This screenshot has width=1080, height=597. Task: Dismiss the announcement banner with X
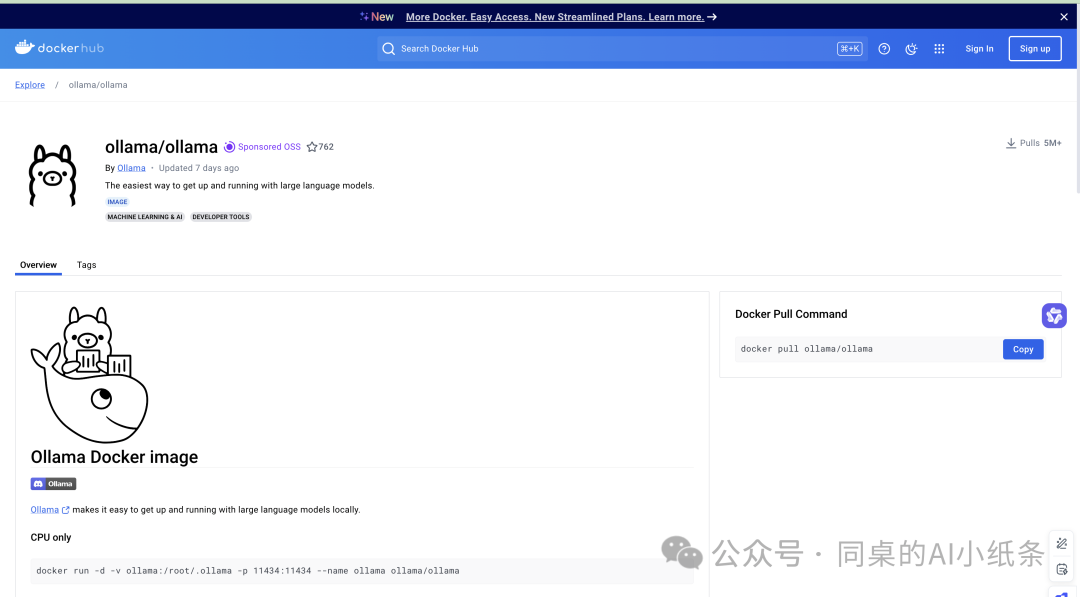1063,17
